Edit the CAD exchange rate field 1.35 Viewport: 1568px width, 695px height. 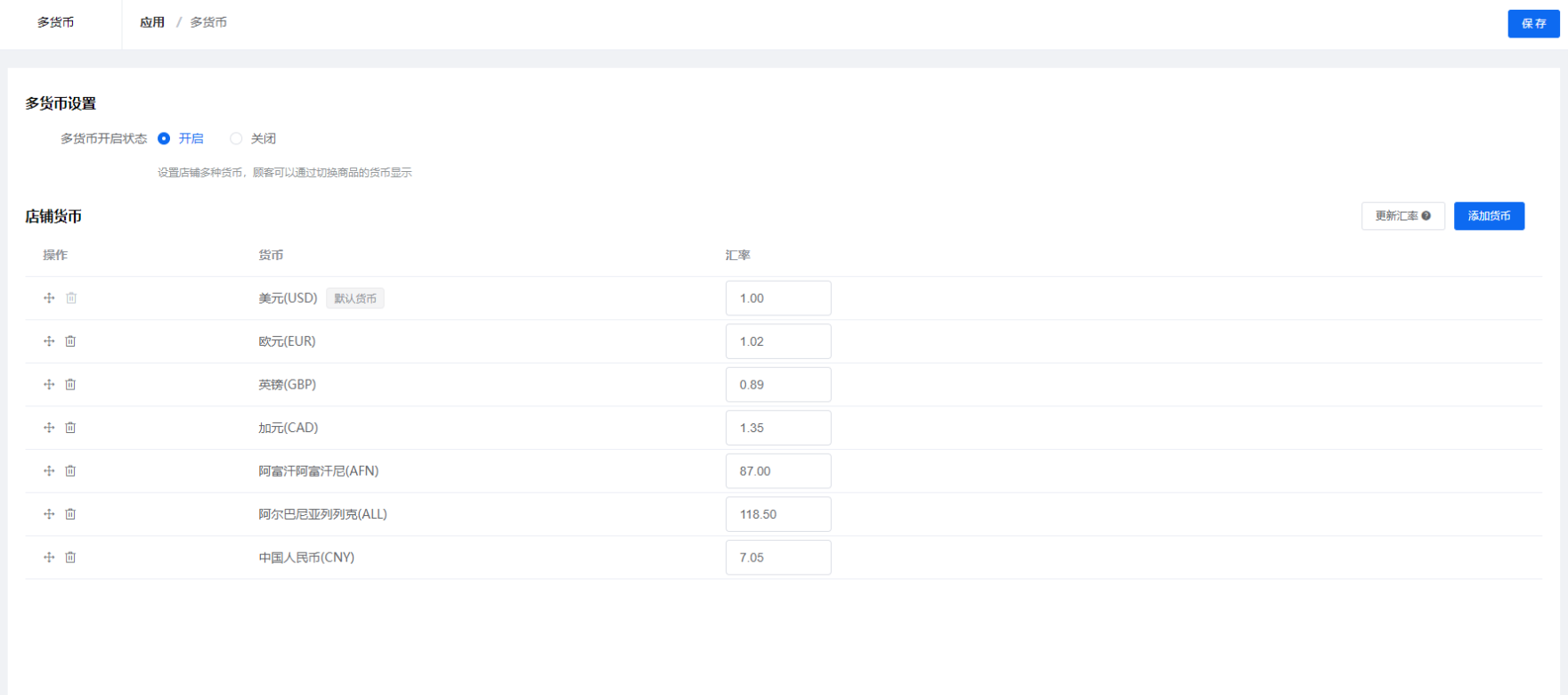(778, 428)
